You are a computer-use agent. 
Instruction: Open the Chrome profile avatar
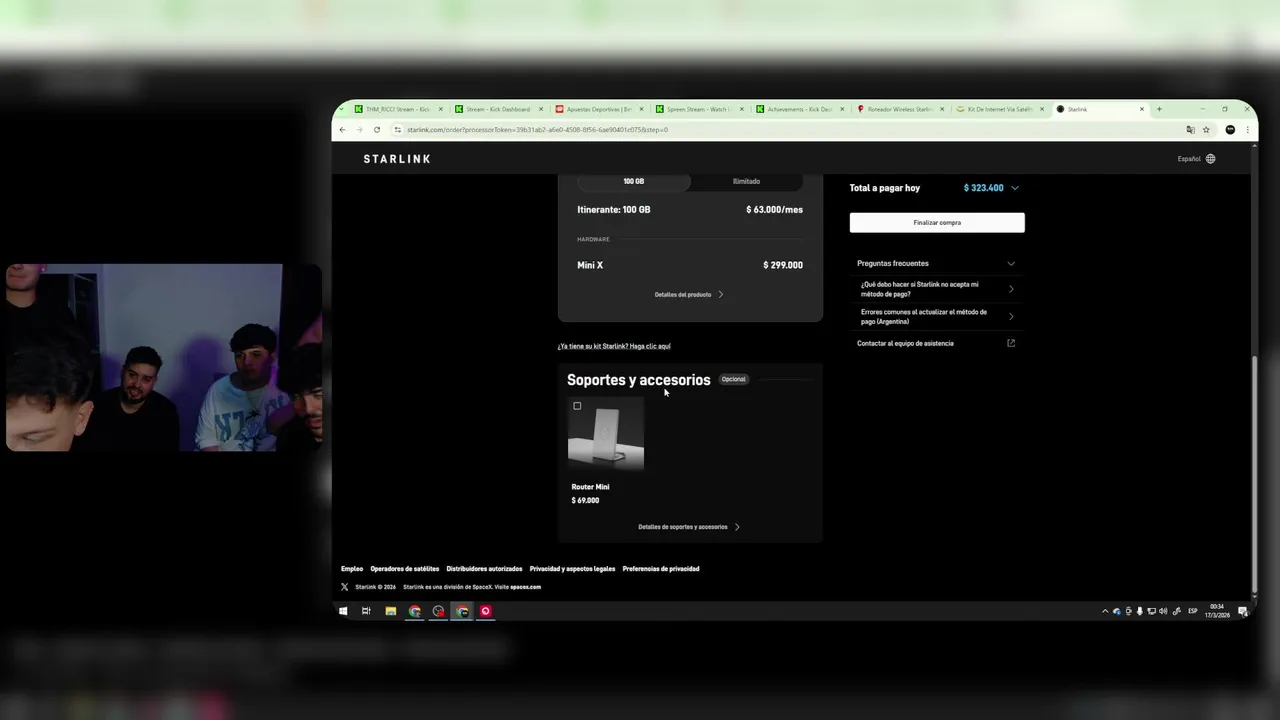tap(1230, 130)
